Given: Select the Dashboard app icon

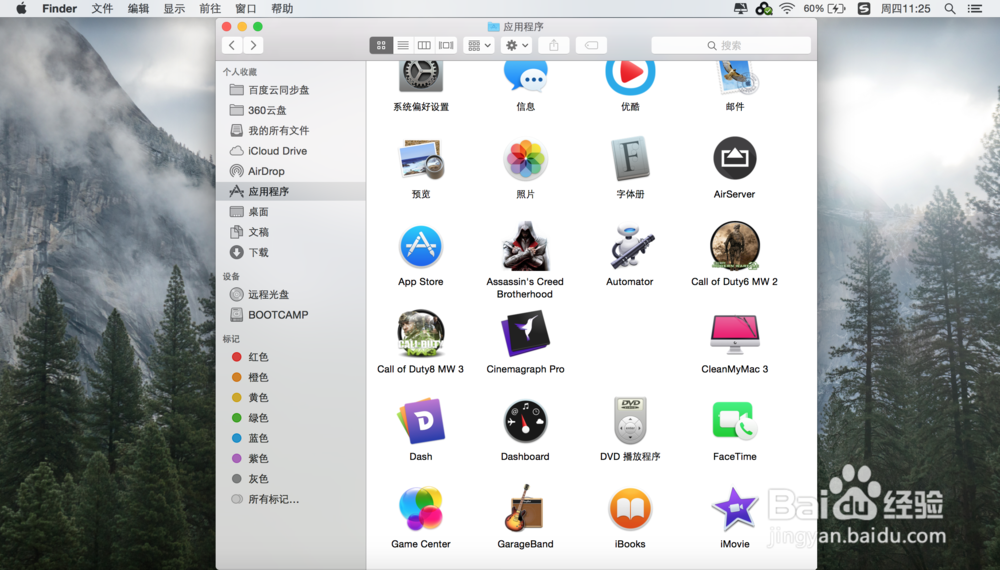Looking at the screenshot, I should pyautogui.click(x=526, y=421).
